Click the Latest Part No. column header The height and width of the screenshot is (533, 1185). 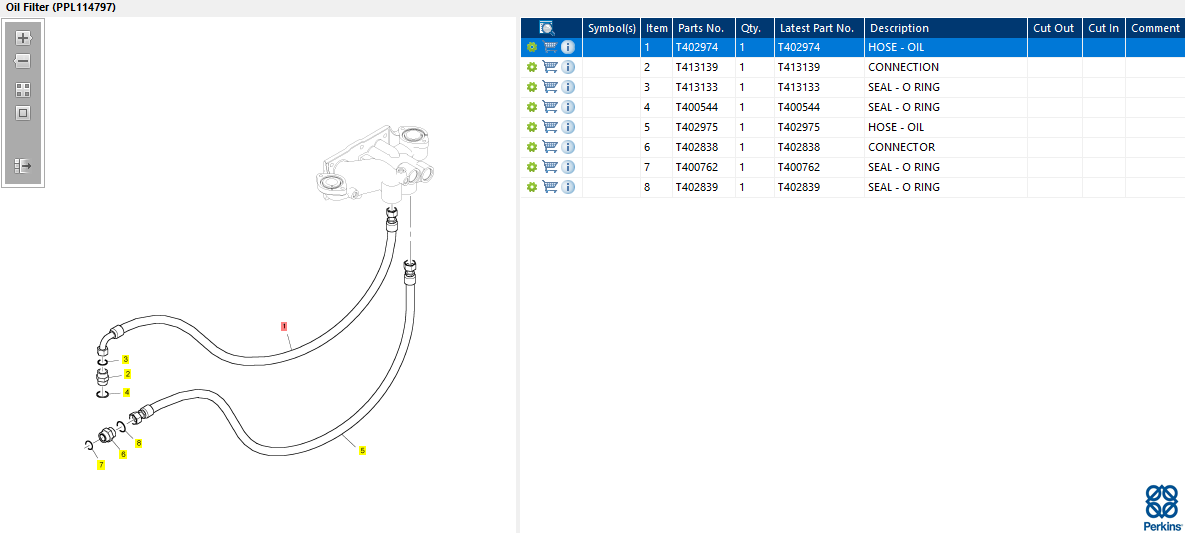817,29
